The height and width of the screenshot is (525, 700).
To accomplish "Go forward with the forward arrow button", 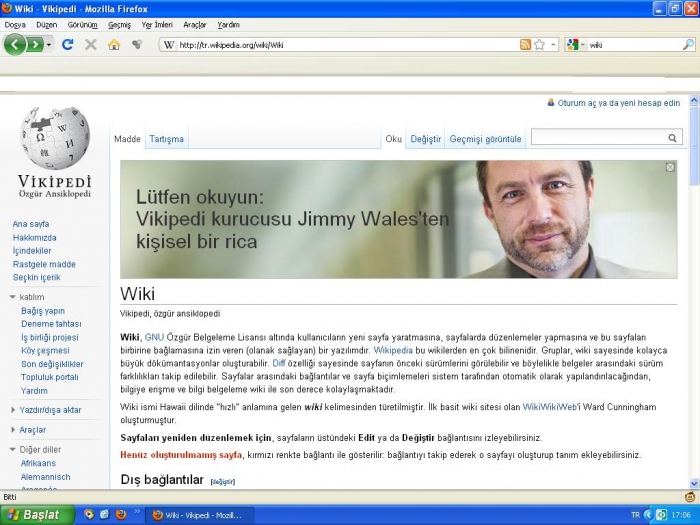I will (x=35, y=44).
